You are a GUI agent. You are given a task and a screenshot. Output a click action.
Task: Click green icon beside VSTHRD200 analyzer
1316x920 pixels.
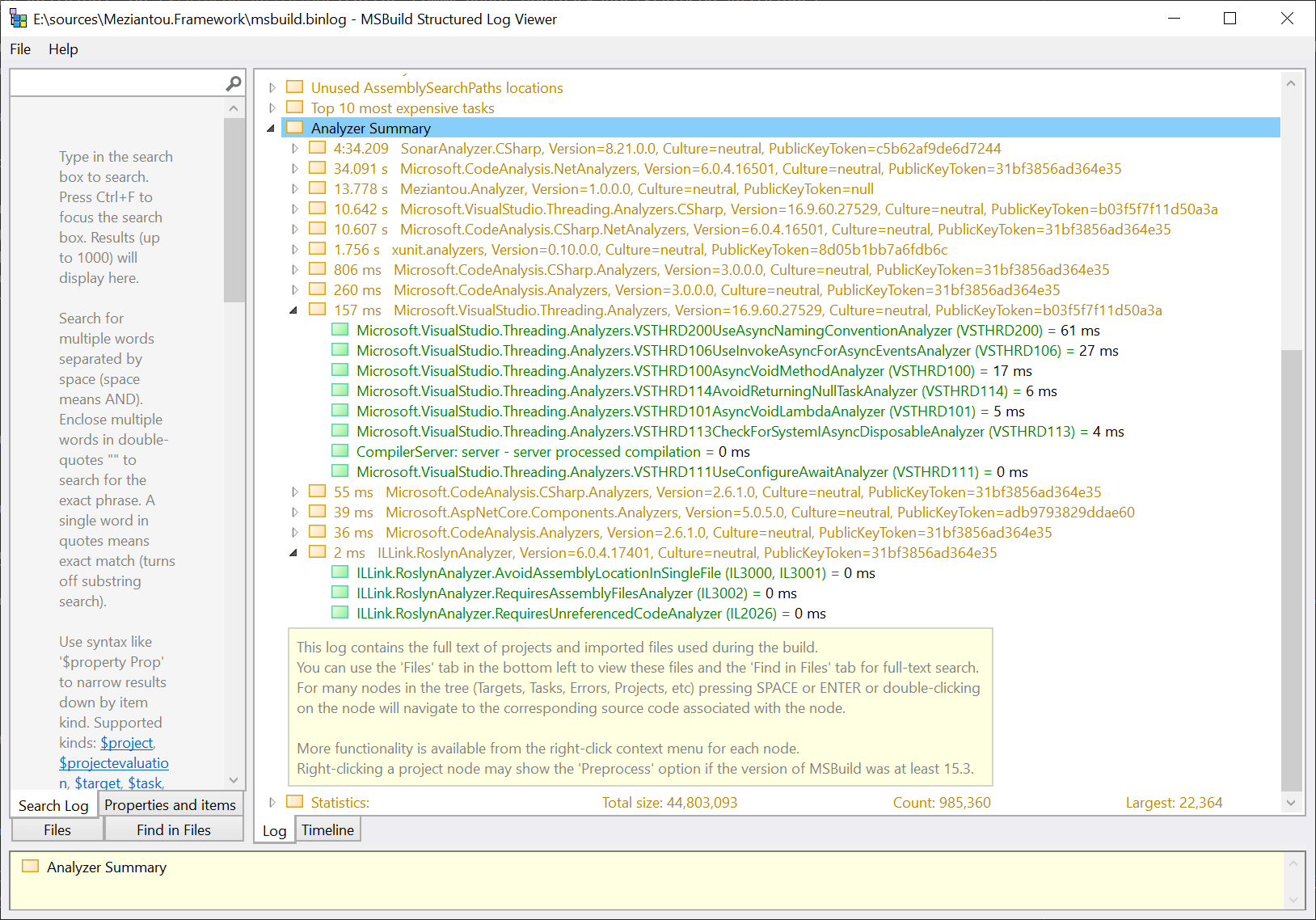click(340, 330)
